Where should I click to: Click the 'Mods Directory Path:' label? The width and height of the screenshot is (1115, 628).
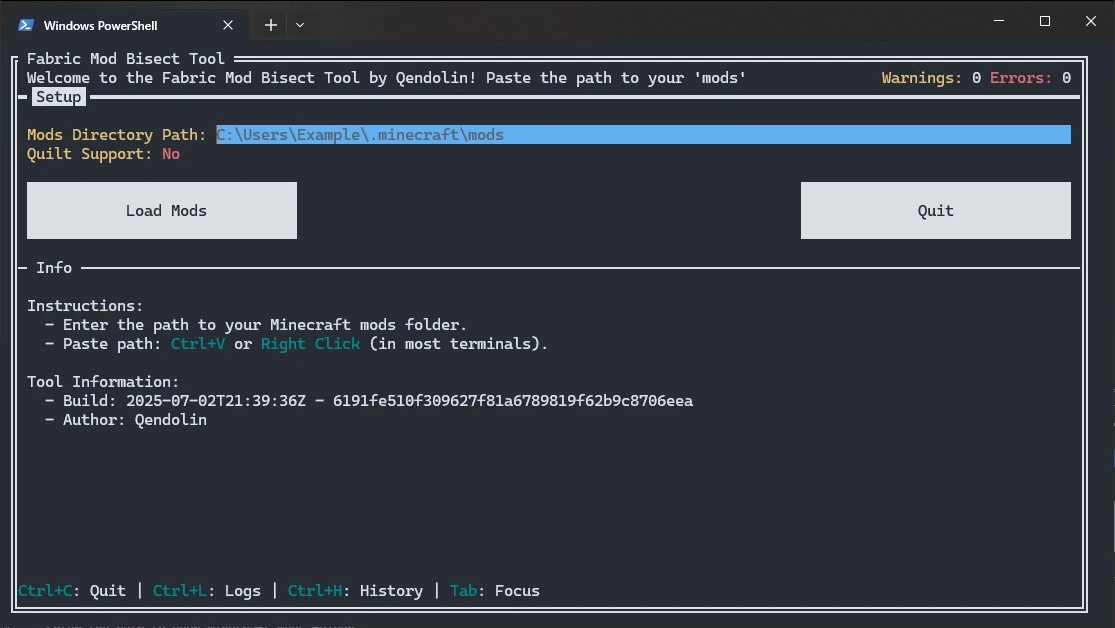tap(117, 134)
